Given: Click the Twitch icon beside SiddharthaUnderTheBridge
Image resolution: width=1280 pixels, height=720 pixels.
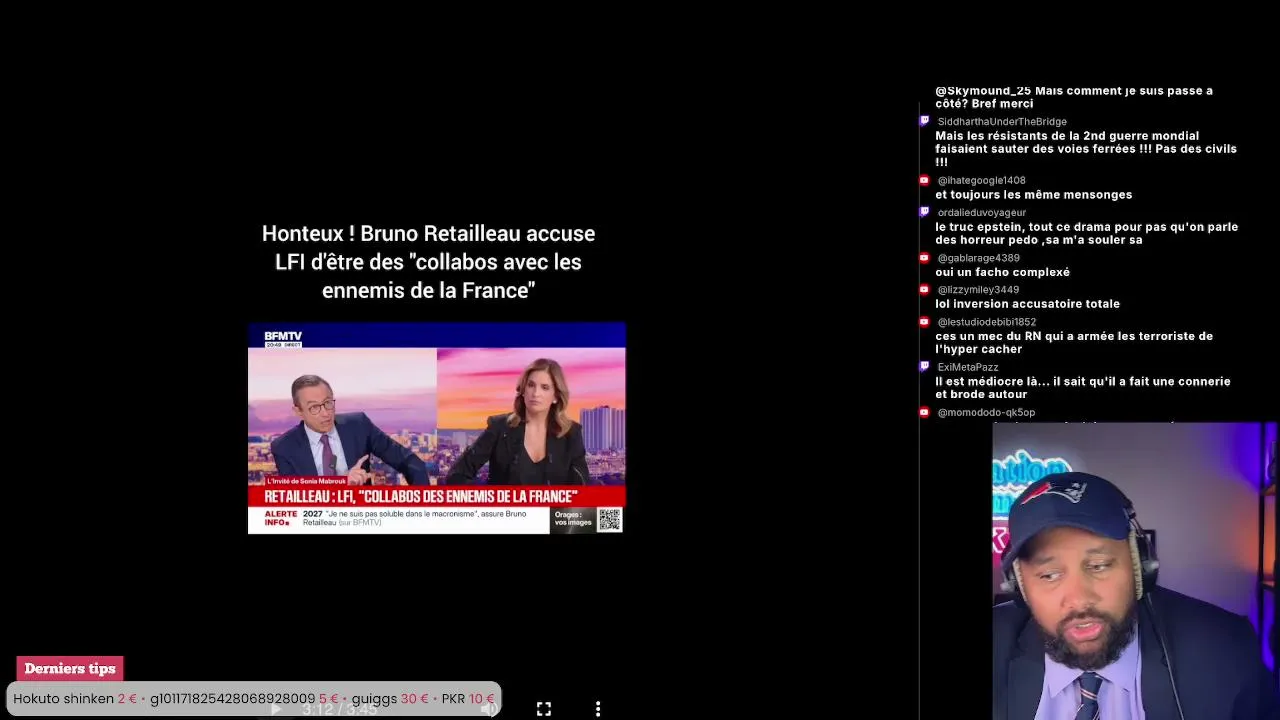Looking at the screenshot, I should click(924, 121).
